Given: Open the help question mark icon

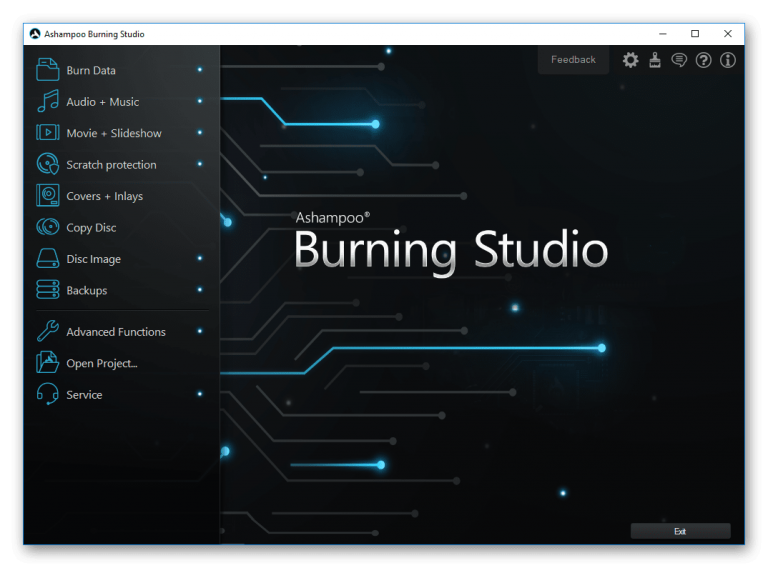Looking at the screenshot, I should (x=703, y=60).
